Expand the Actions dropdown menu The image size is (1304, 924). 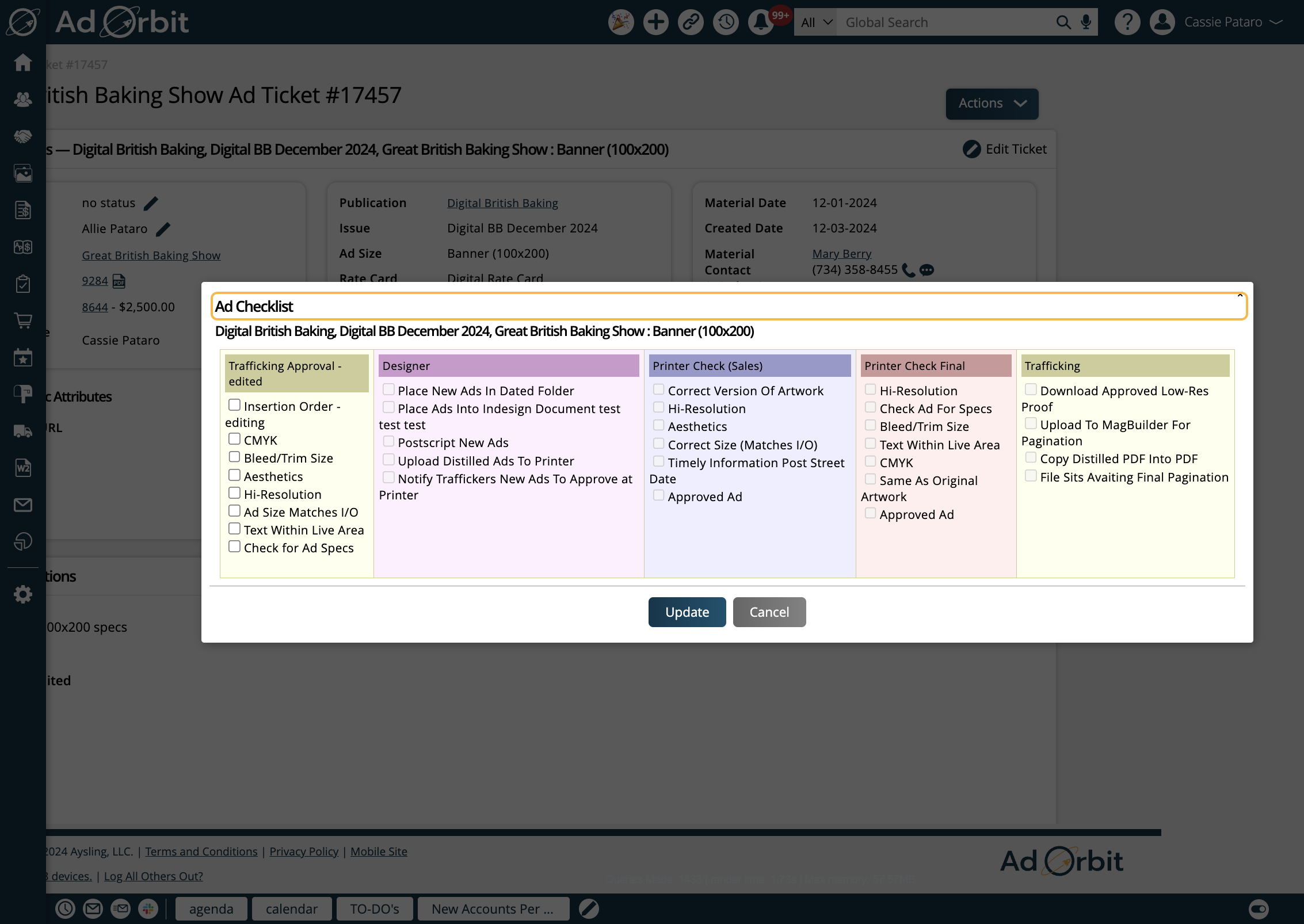click(x=991, y=103)
